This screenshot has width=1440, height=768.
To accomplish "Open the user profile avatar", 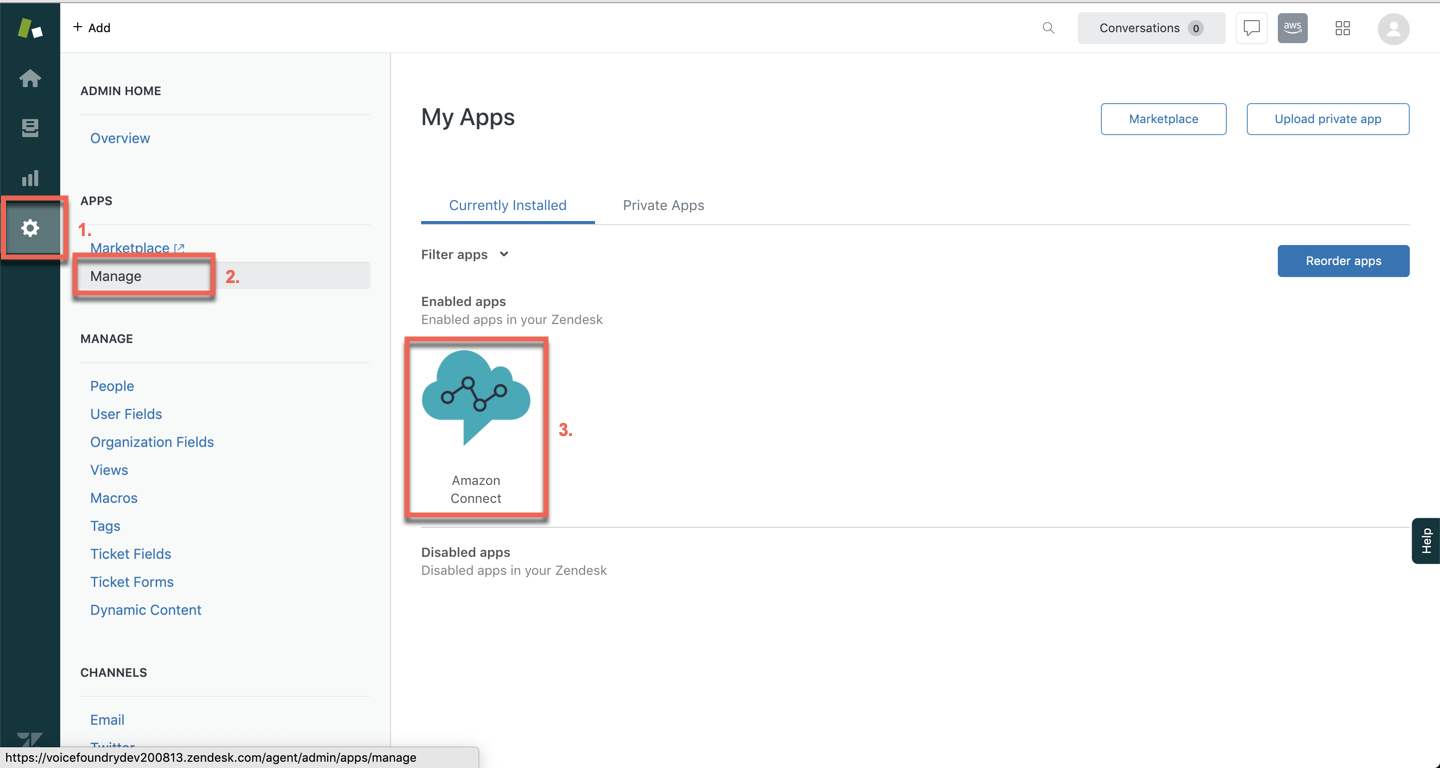I will point(1393,29).
